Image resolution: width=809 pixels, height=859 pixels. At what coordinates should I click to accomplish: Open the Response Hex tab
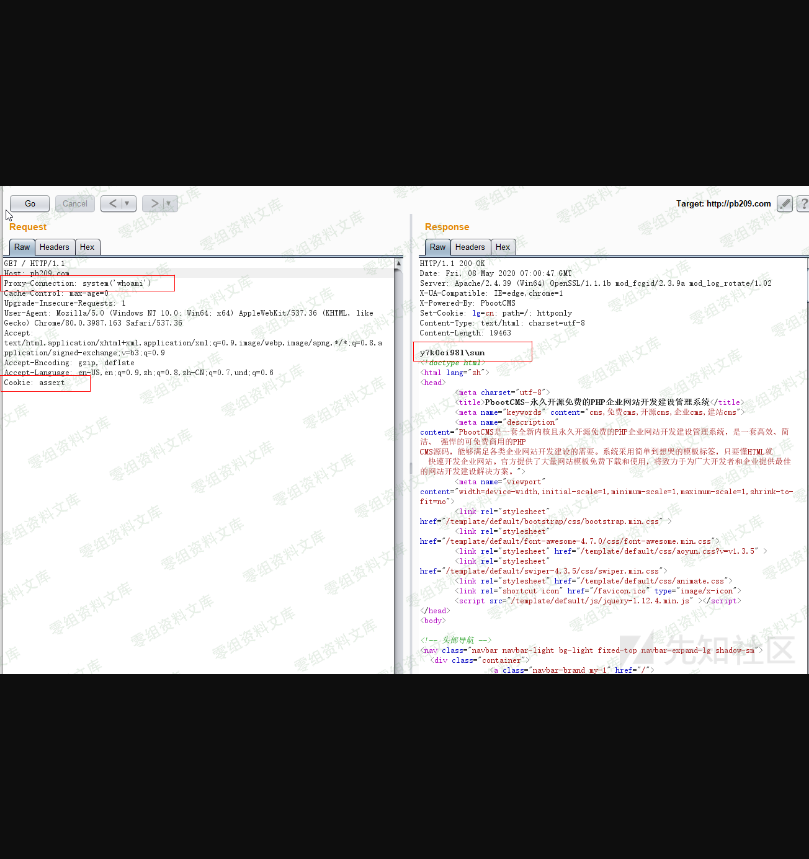[x=502, y=247]
